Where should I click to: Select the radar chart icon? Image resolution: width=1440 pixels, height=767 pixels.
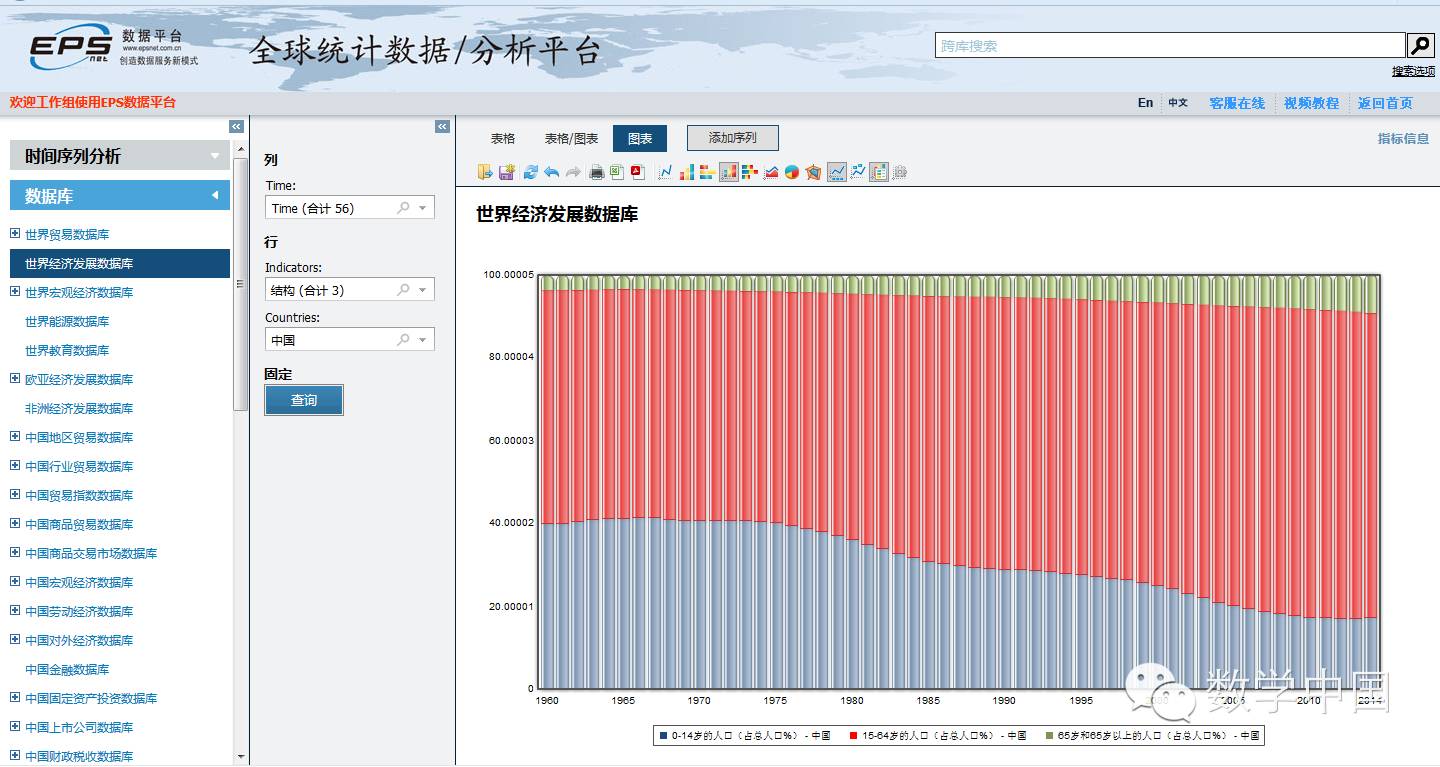click(x=813, y=172)
